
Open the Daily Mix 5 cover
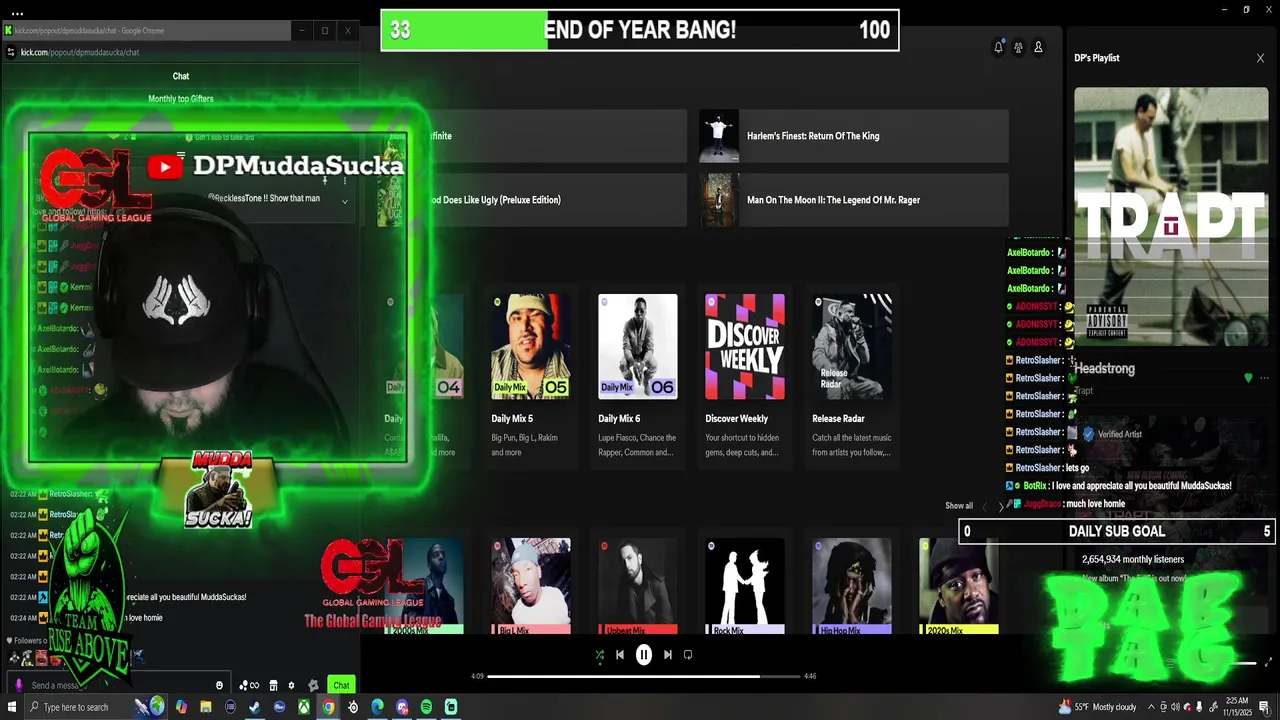[x=531, y=346]
